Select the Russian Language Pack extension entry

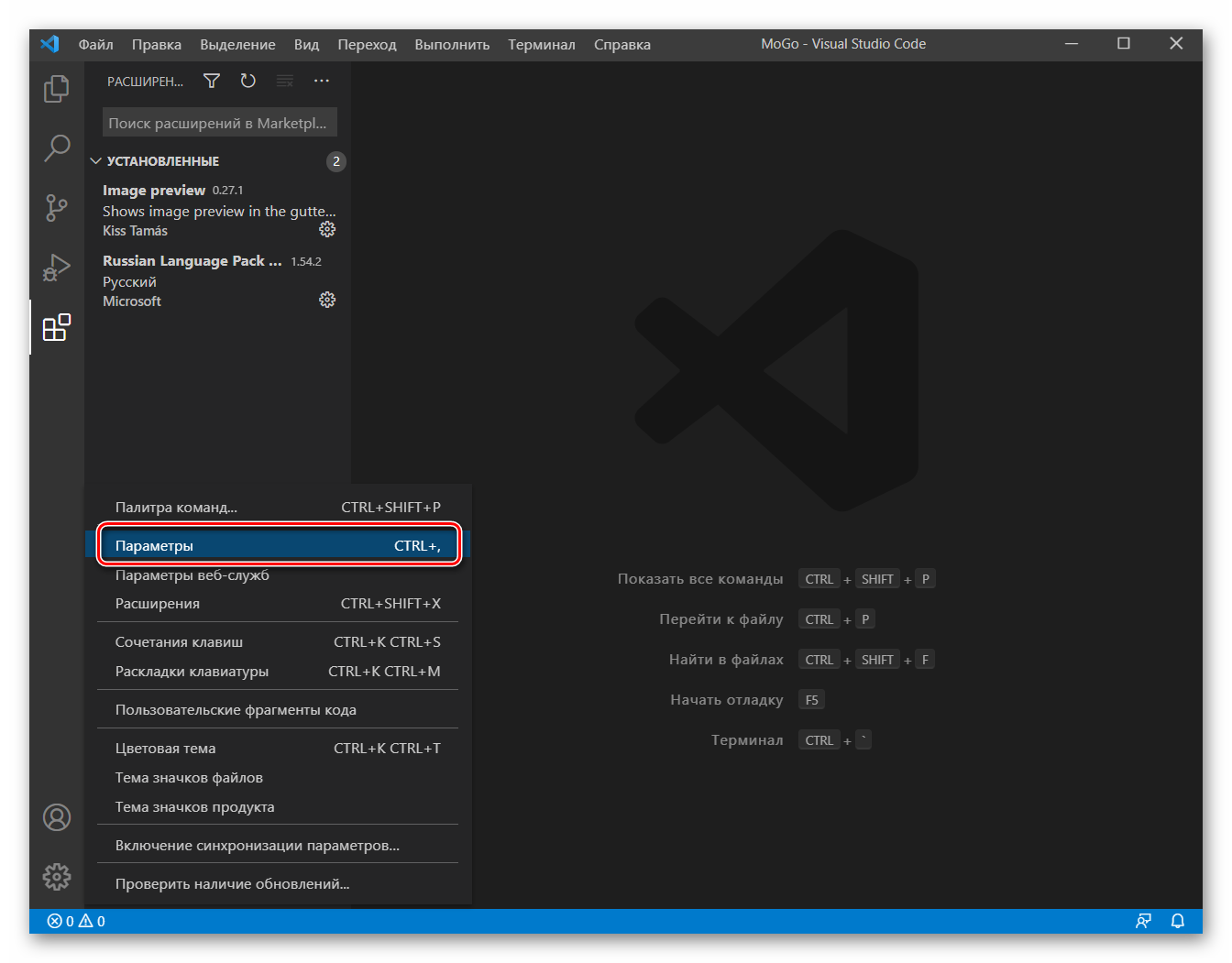coord(217,280)
